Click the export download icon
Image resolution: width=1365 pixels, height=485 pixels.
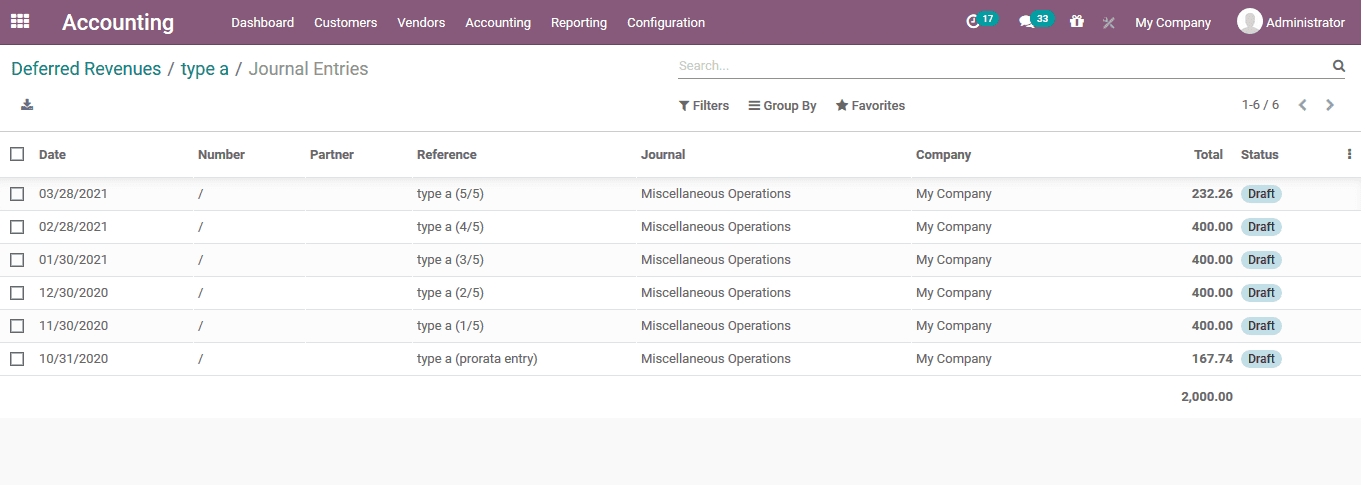[x=27, y=105]
